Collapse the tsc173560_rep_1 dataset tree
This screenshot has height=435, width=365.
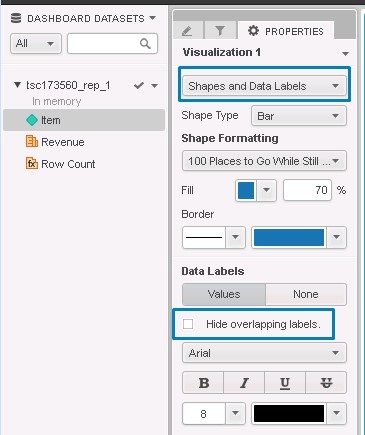point(17,85)
